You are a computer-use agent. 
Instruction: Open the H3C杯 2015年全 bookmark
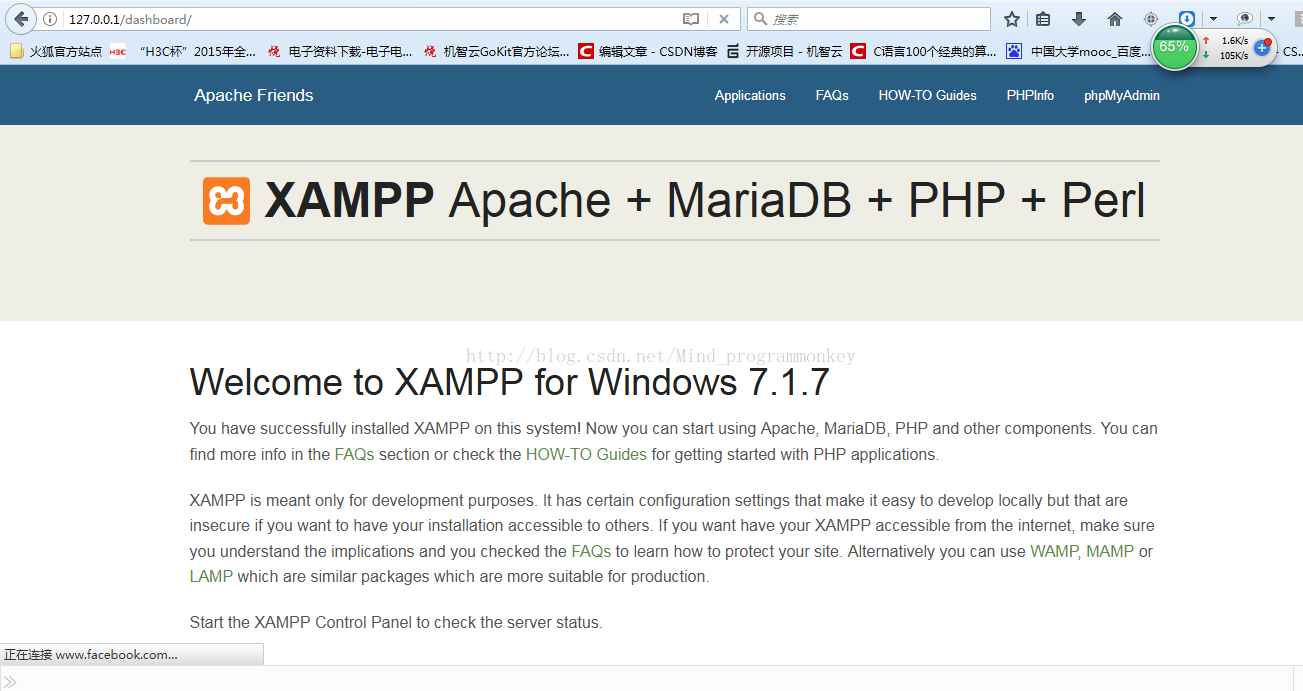(183, 51)
